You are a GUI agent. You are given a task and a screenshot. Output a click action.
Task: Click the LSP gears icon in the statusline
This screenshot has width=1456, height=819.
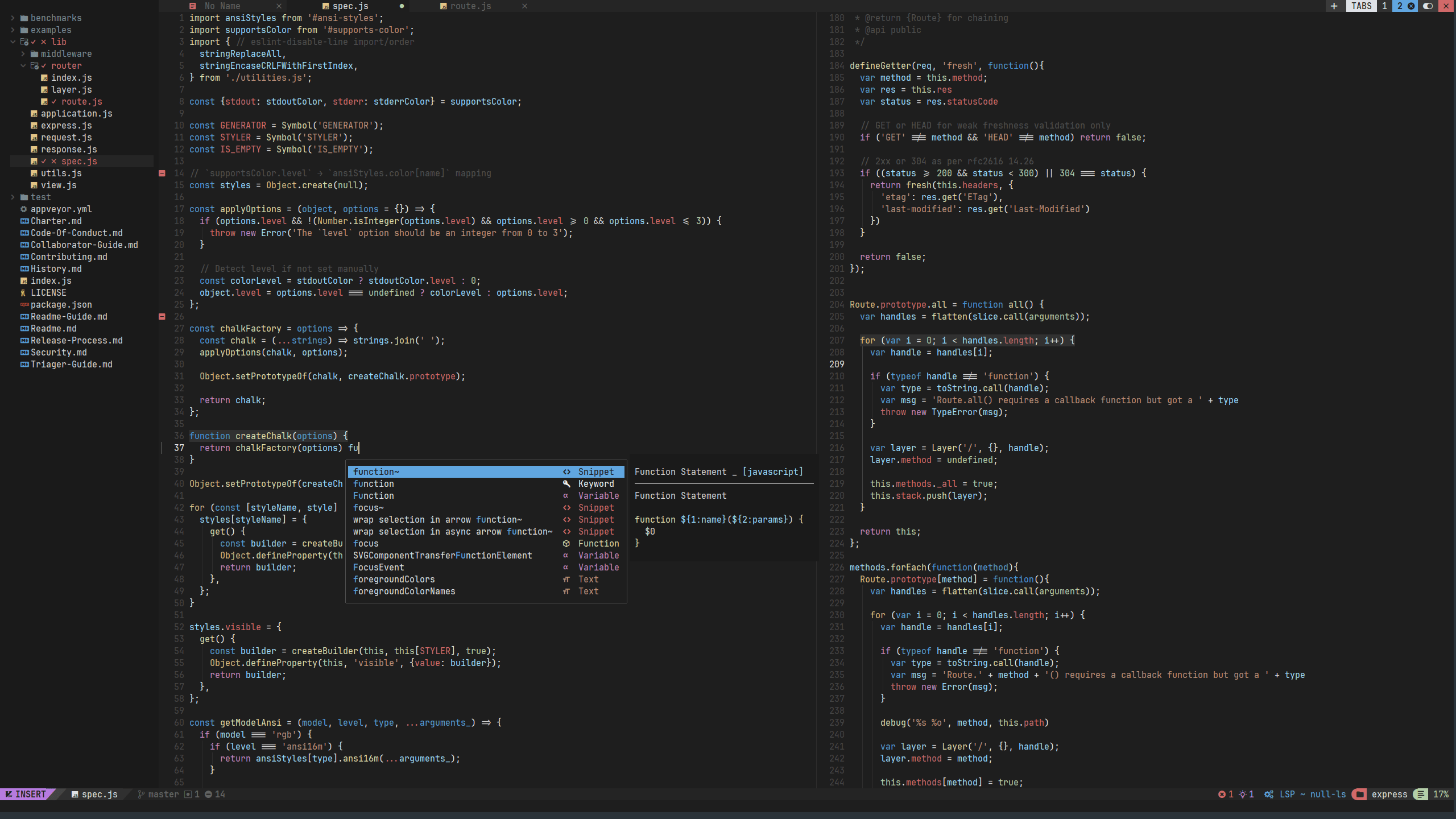pyautogui.click(x=1269, y=794)
